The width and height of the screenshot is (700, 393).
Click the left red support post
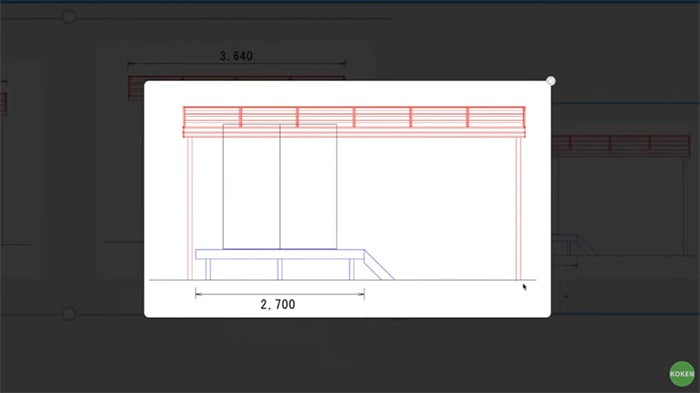[x=190, y=208]
